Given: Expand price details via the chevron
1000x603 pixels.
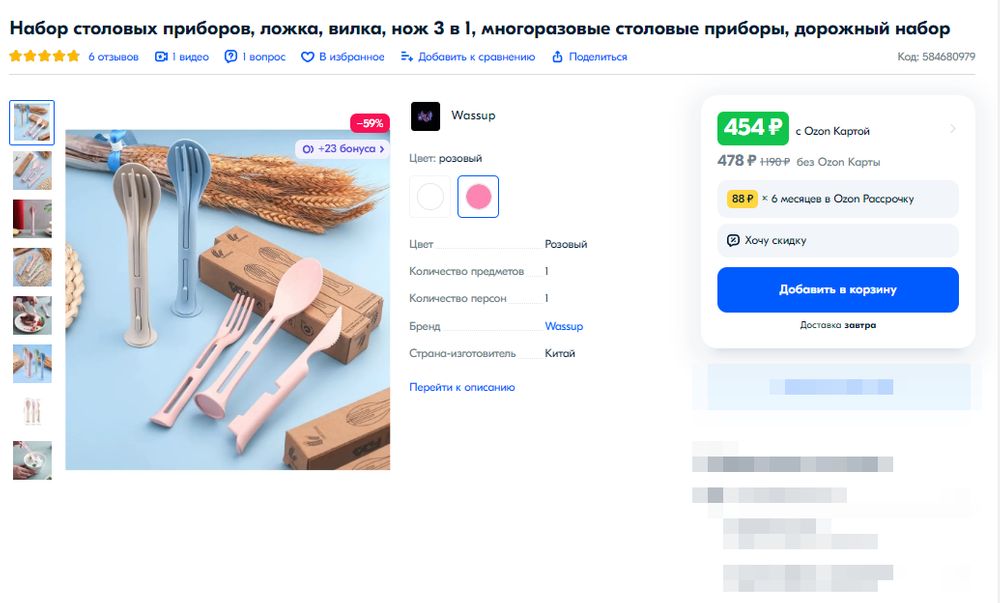Looking at the screenshot, I should (955, 128).
